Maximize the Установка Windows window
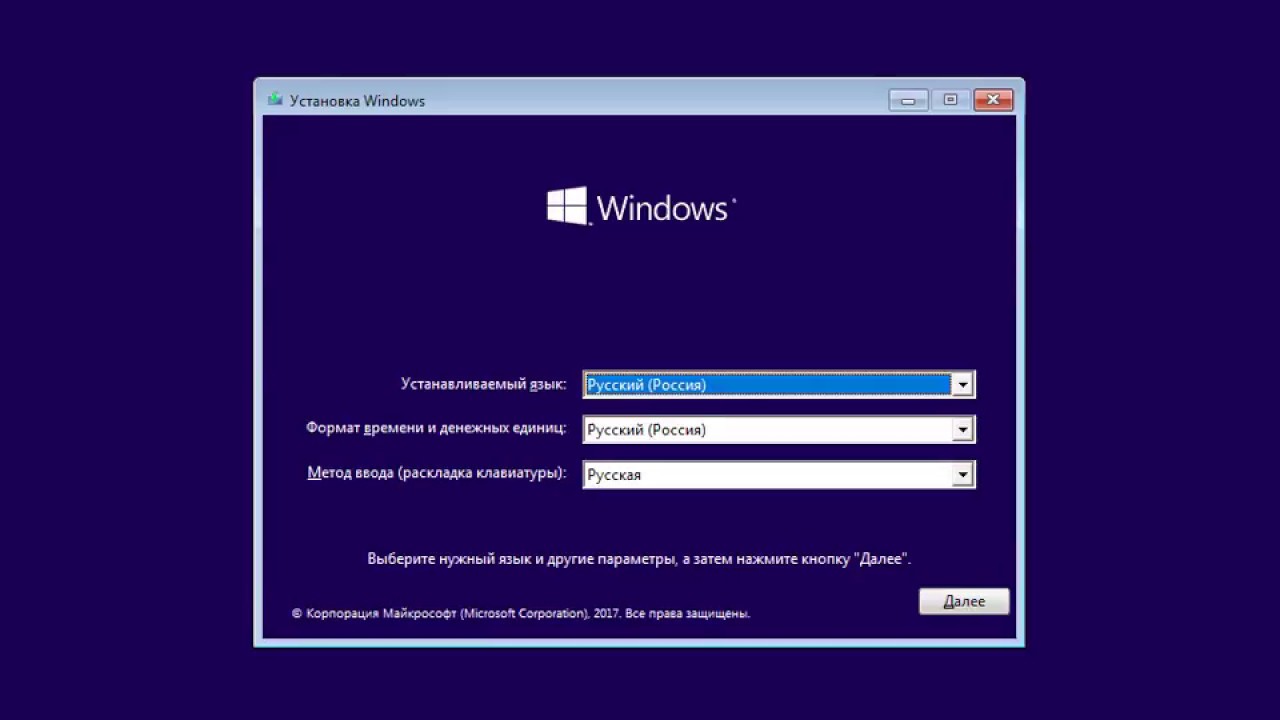The height and width of the screenshot is (720, 1280). pyautogui.click(x=950, y=100)
